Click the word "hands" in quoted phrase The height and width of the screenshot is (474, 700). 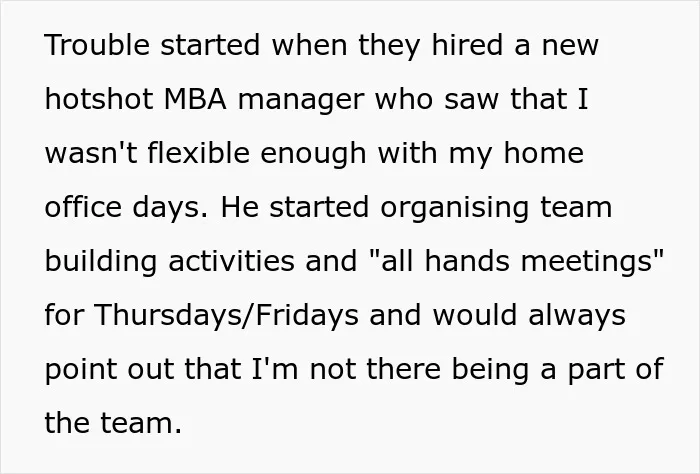point(467,261)
